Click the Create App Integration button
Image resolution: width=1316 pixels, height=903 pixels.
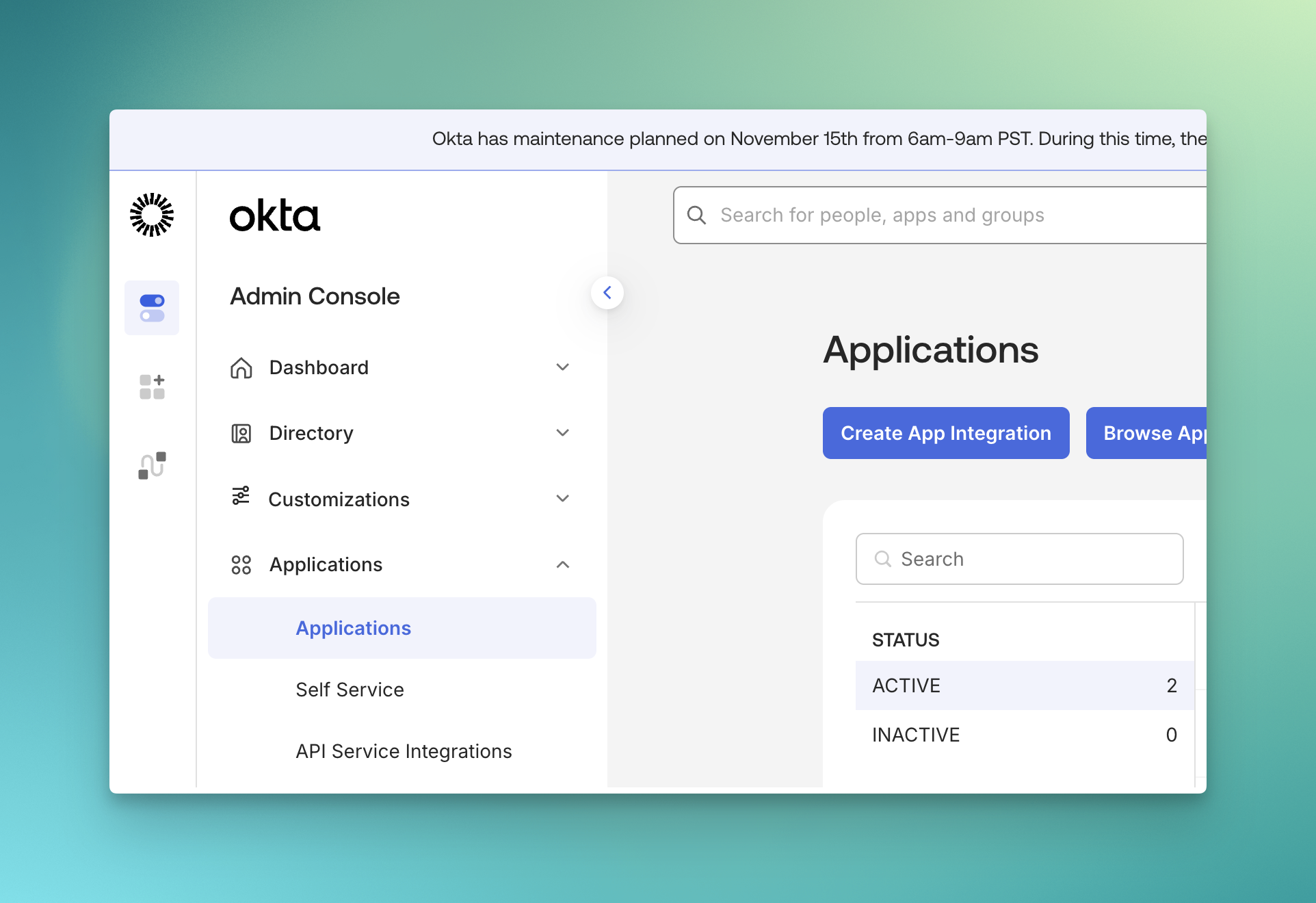coord(945,432)
